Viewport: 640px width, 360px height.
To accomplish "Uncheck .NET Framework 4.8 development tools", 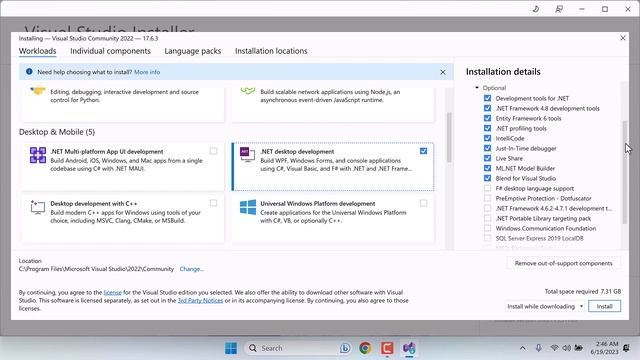I will click(487, 108).
